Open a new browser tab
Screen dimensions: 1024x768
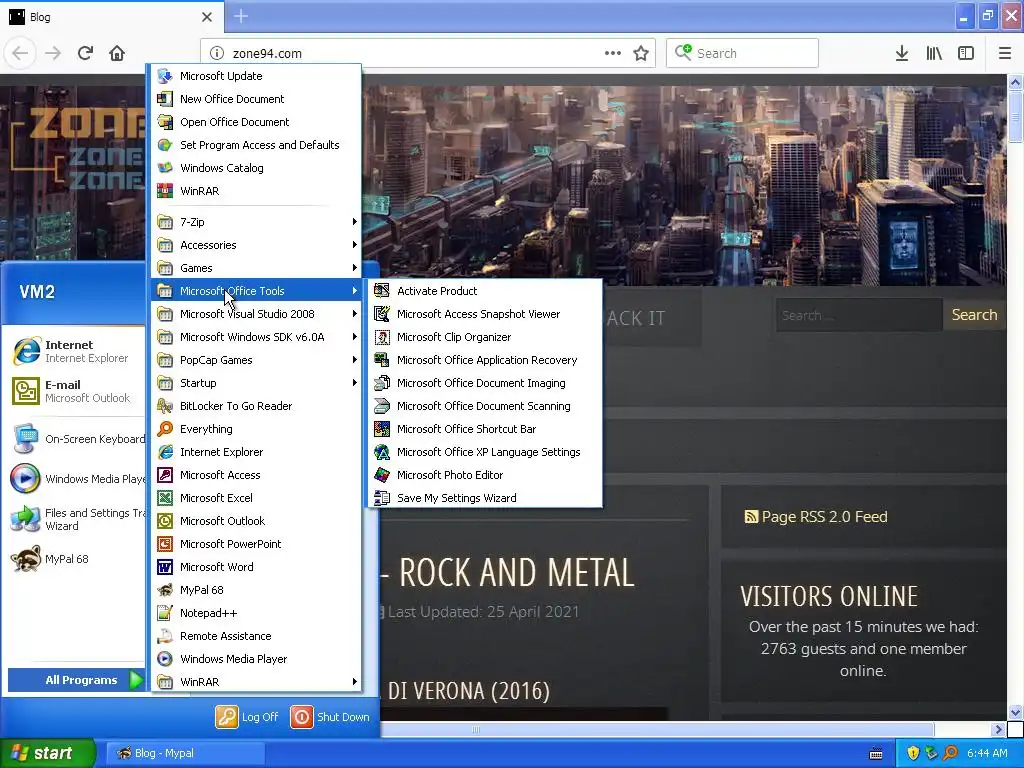tap(240, 16)
